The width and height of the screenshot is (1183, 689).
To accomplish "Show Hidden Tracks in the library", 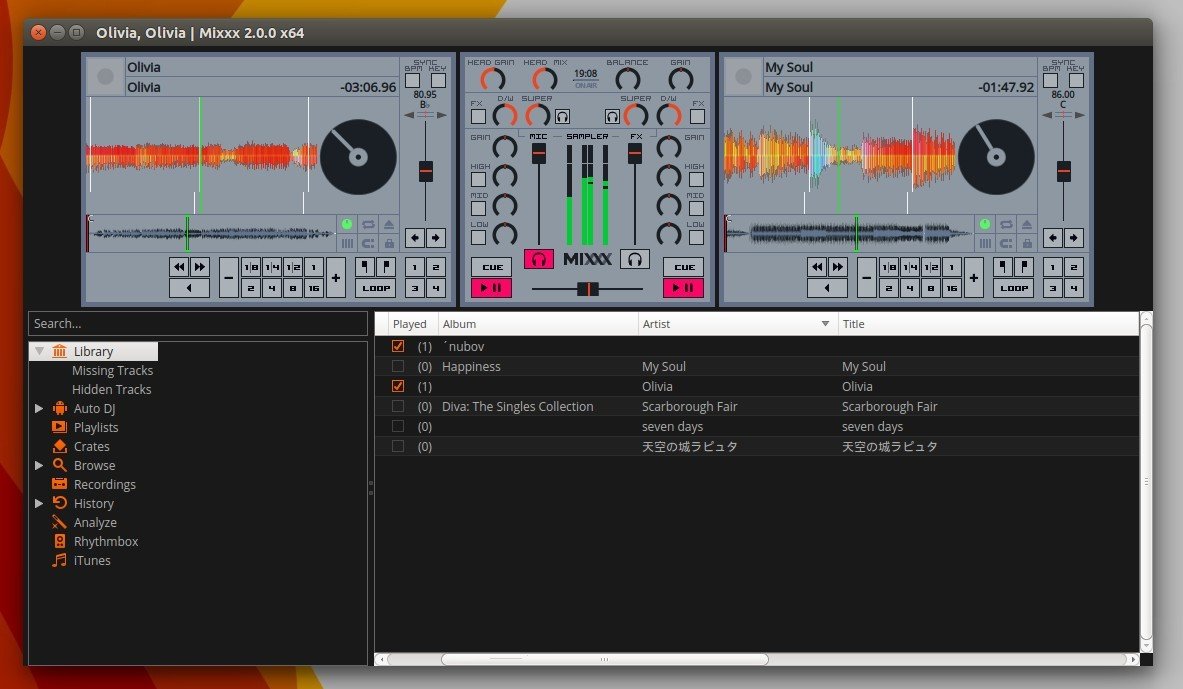I will tap(112, 389).
